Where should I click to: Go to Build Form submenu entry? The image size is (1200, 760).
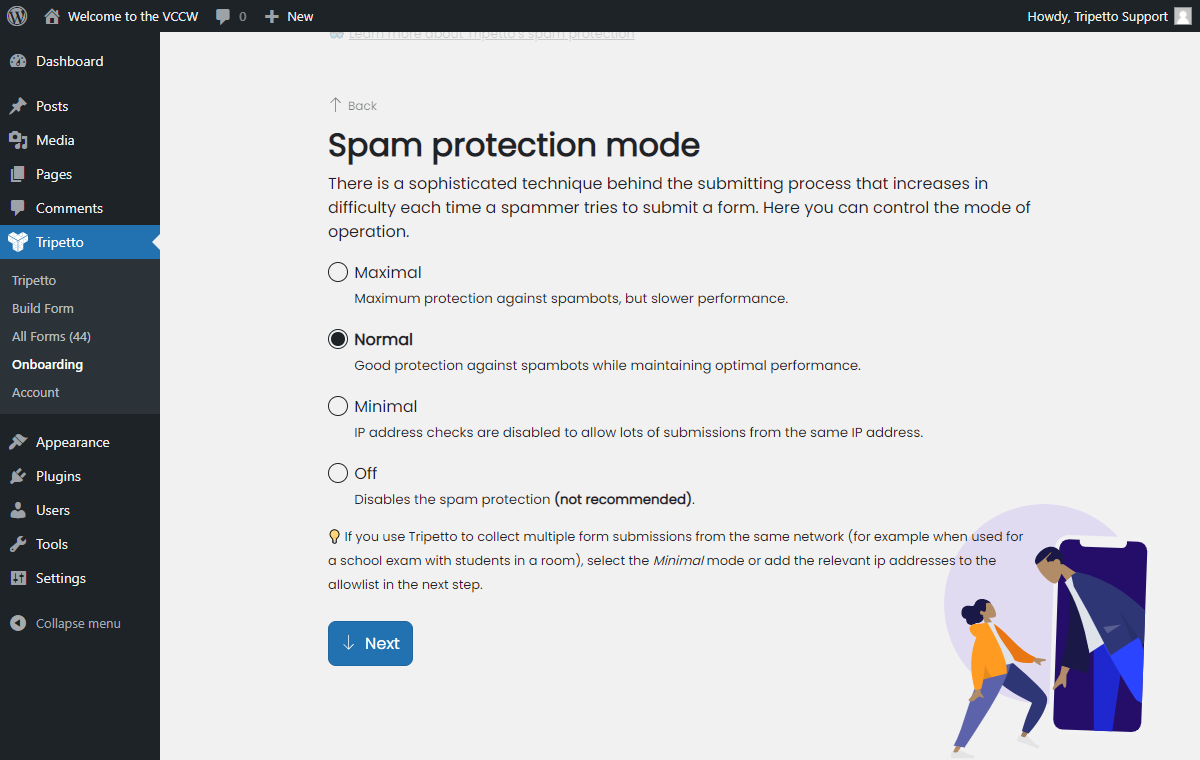pyautogui.click(x=43, y=308)
